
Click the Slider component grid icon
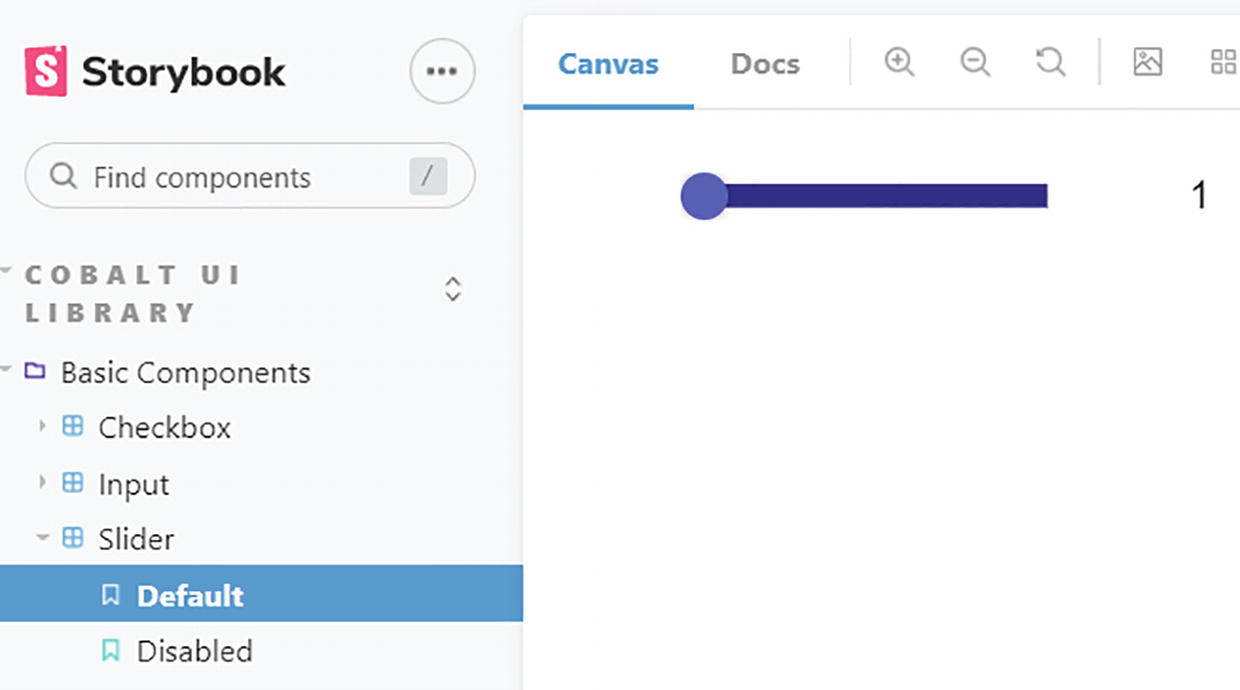(x=73, y=539)
